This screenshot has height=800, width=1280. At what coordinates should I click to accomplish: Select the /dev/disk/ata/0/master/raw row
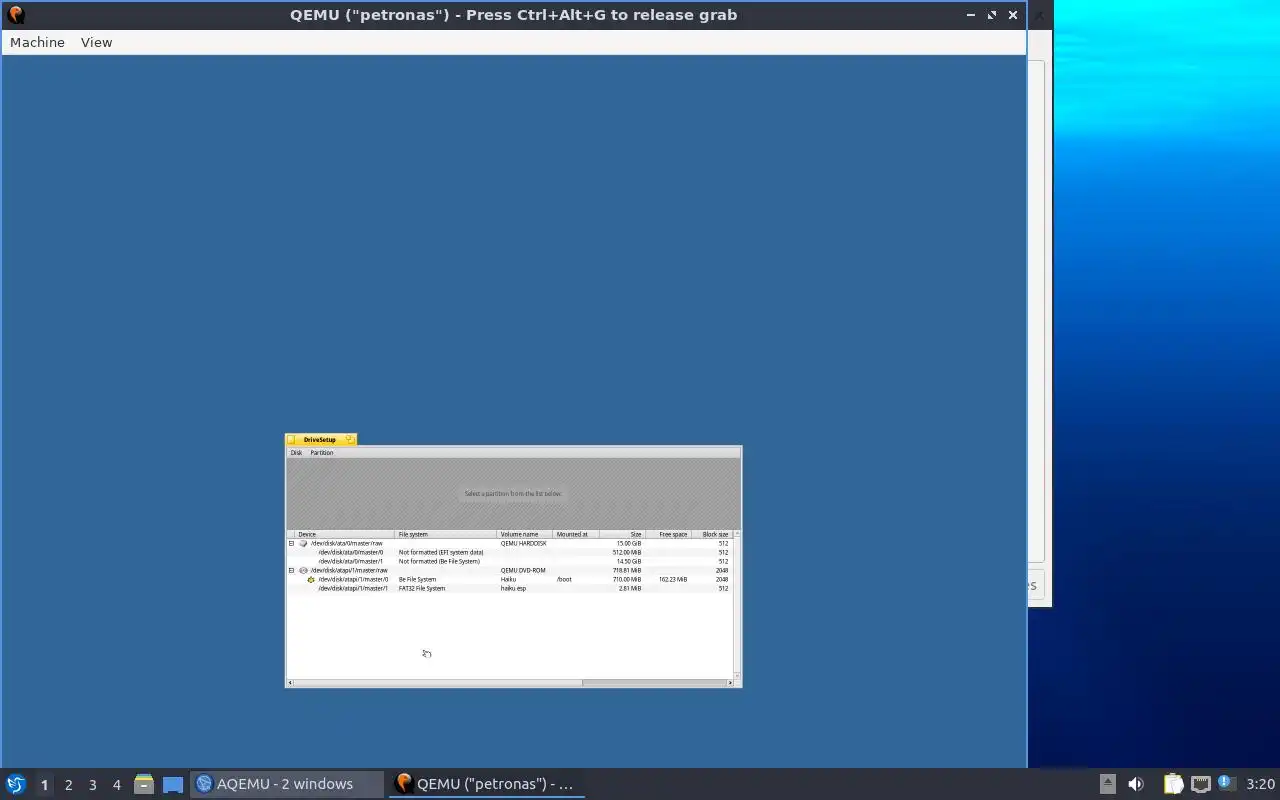click(510, 543)
